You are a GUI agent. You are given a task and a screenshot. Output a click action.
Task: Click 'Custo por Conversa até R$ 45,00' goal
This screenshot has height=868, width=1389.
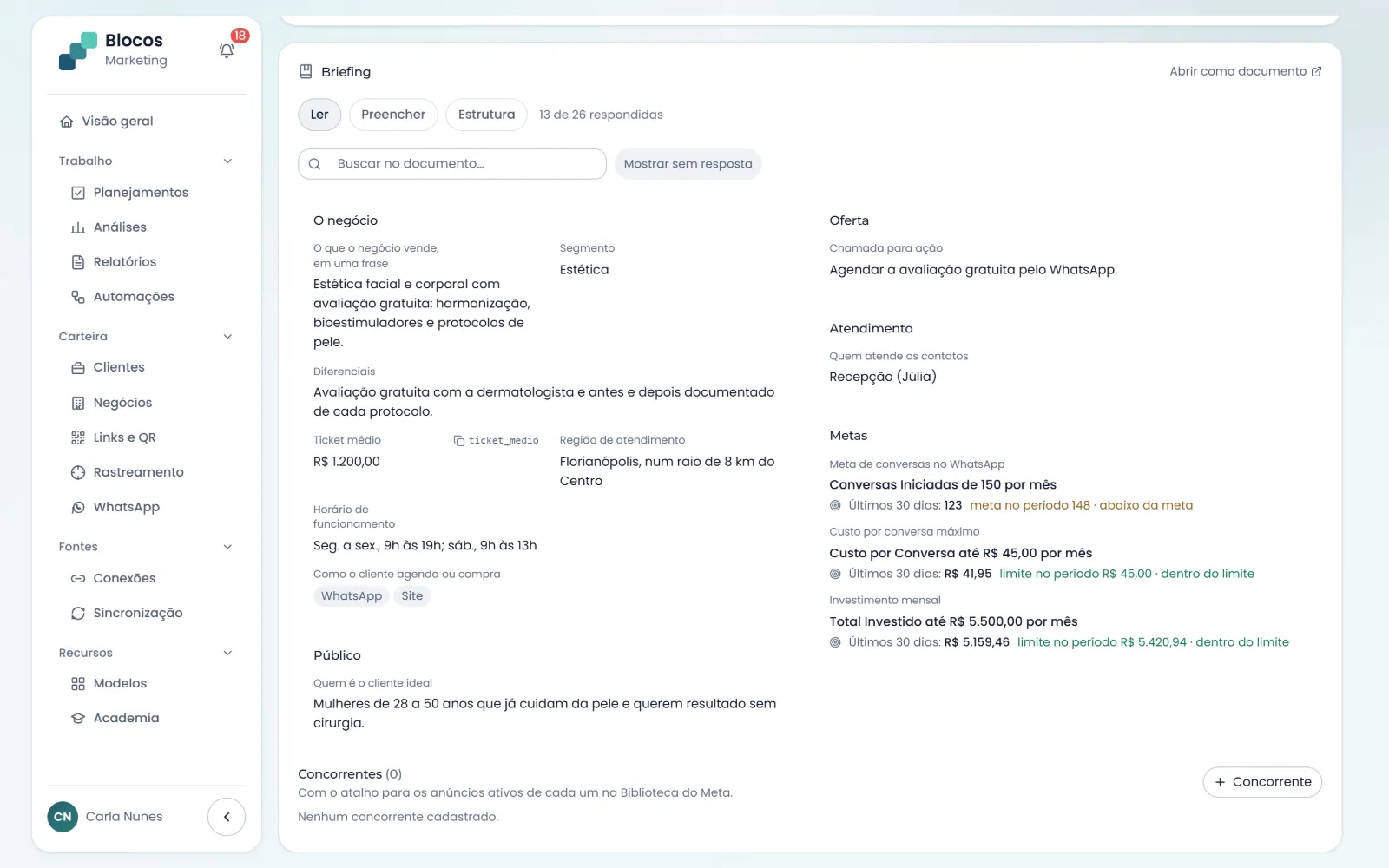961,554
